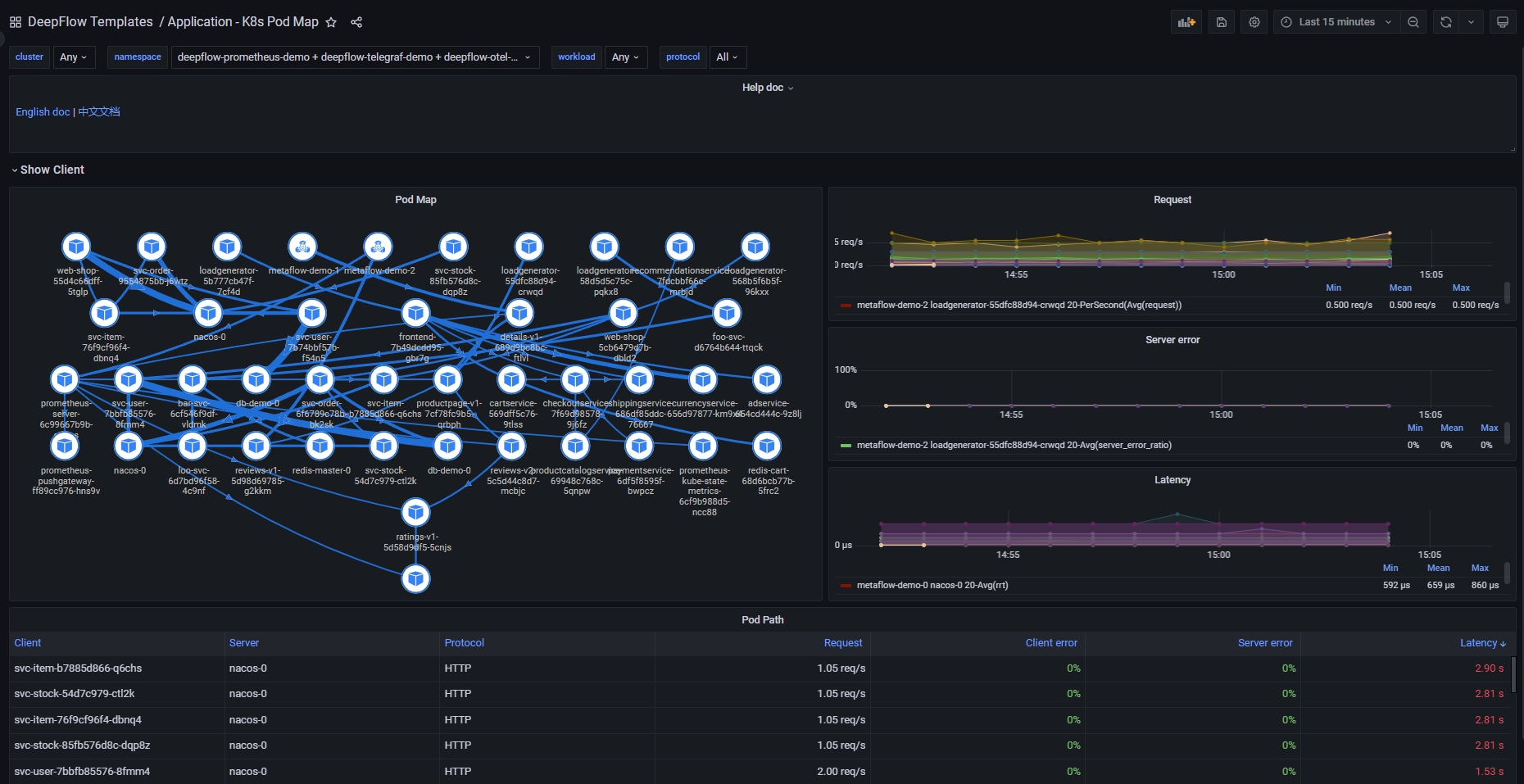Screen dimensions: 1524x784
Task: Select loadgenerator-5b777cb47f-7cf4d pod node
Action: click(x=227, y=246)
